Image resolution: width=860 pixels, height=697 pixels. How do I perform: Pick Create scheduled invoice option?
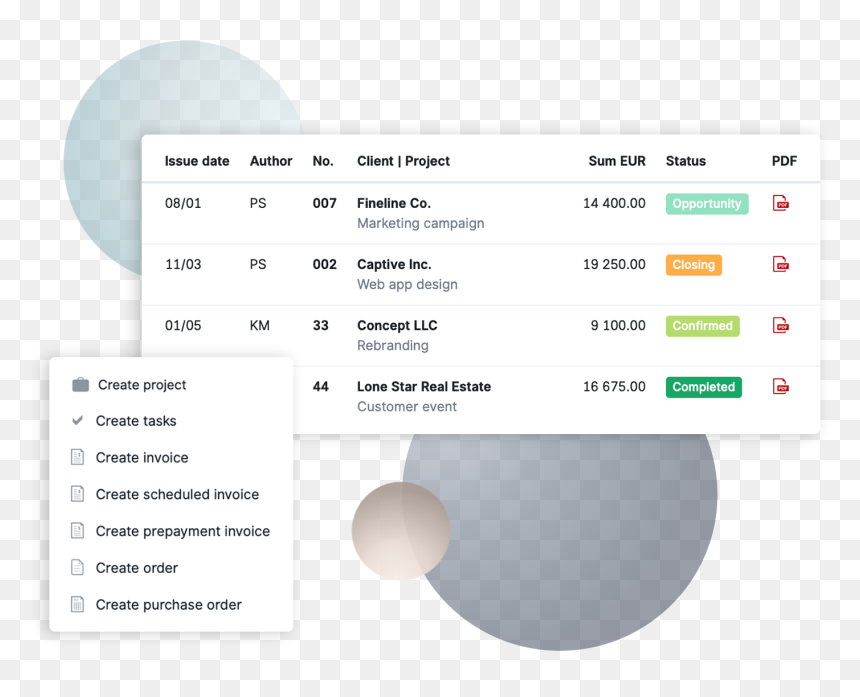[x=177, y=494]
